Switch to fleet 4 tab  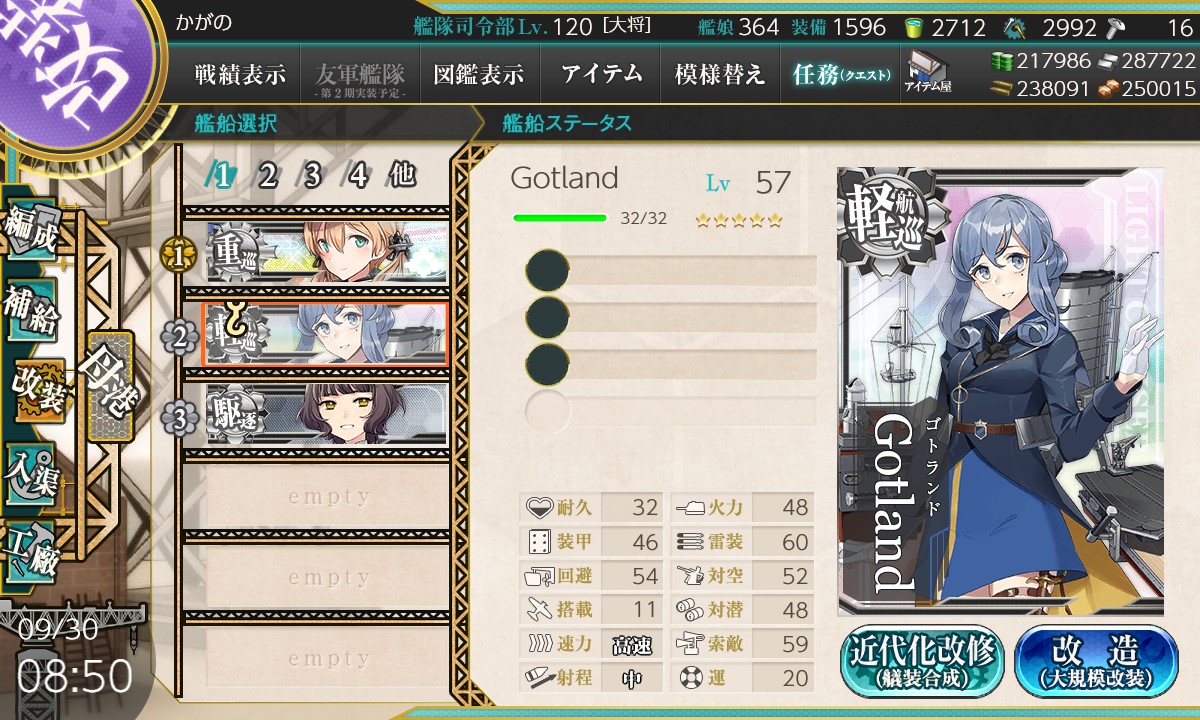pyautogui.click(x=358, y=176)
